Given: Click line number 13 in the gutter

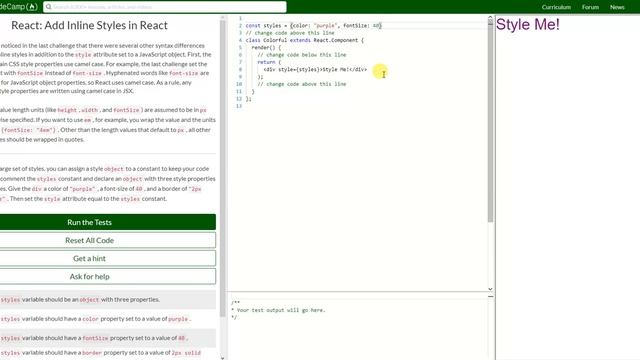Looking at the screenshot, I should click(x=239, y=106).
